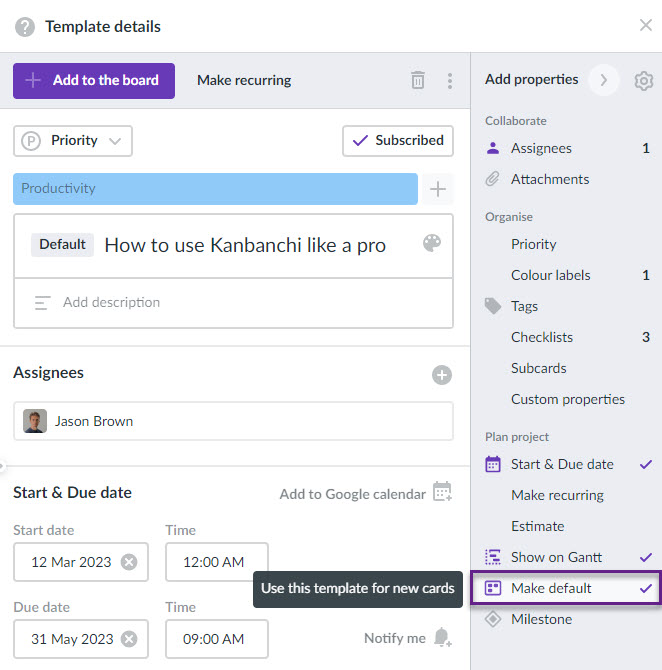Click the Notify me link

394,638
